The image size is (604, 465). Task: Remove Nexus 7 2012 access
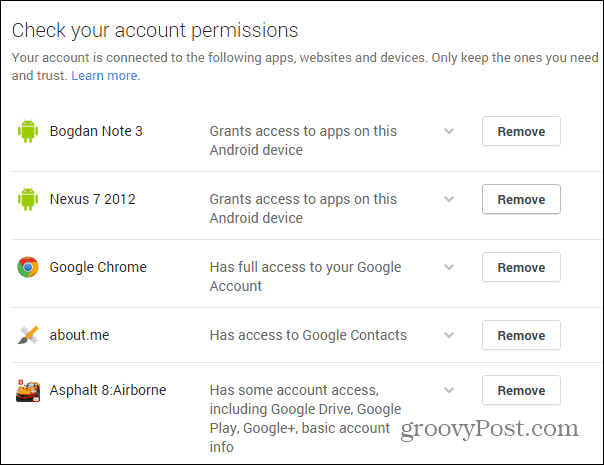click(x=521, y=199)
